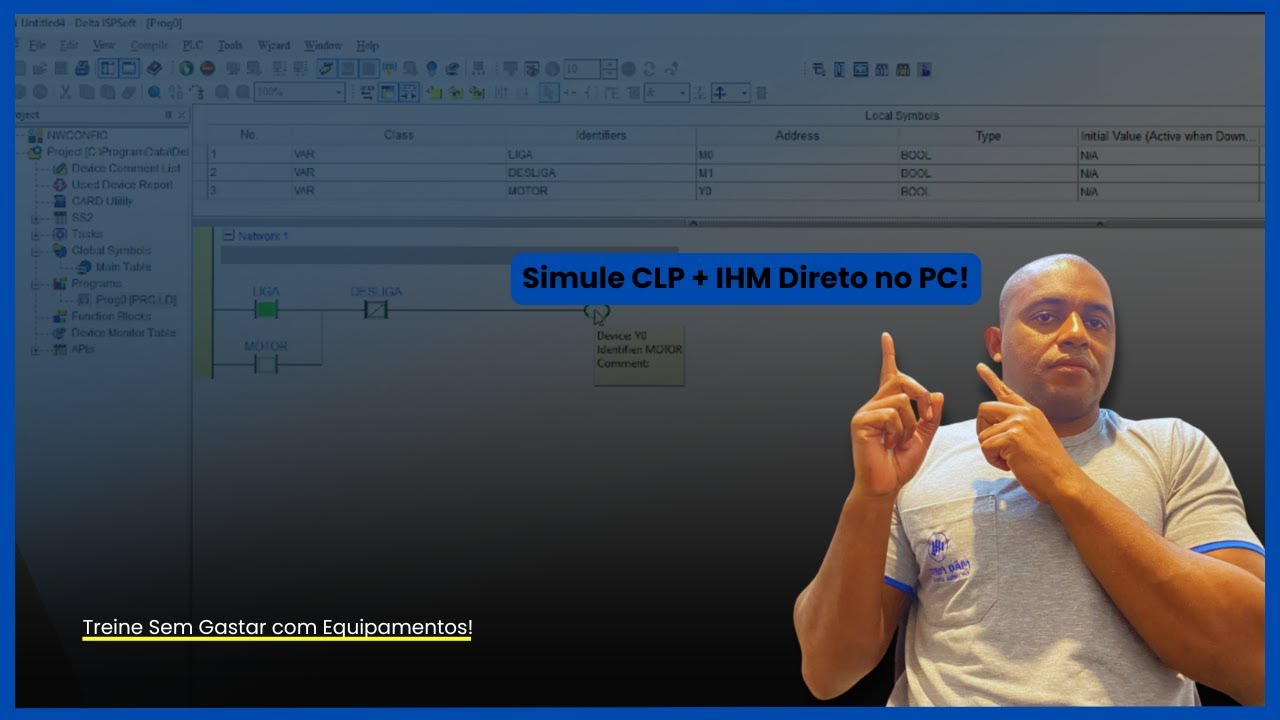
Task: Click the Type column header
Action: tap(988, 135)
